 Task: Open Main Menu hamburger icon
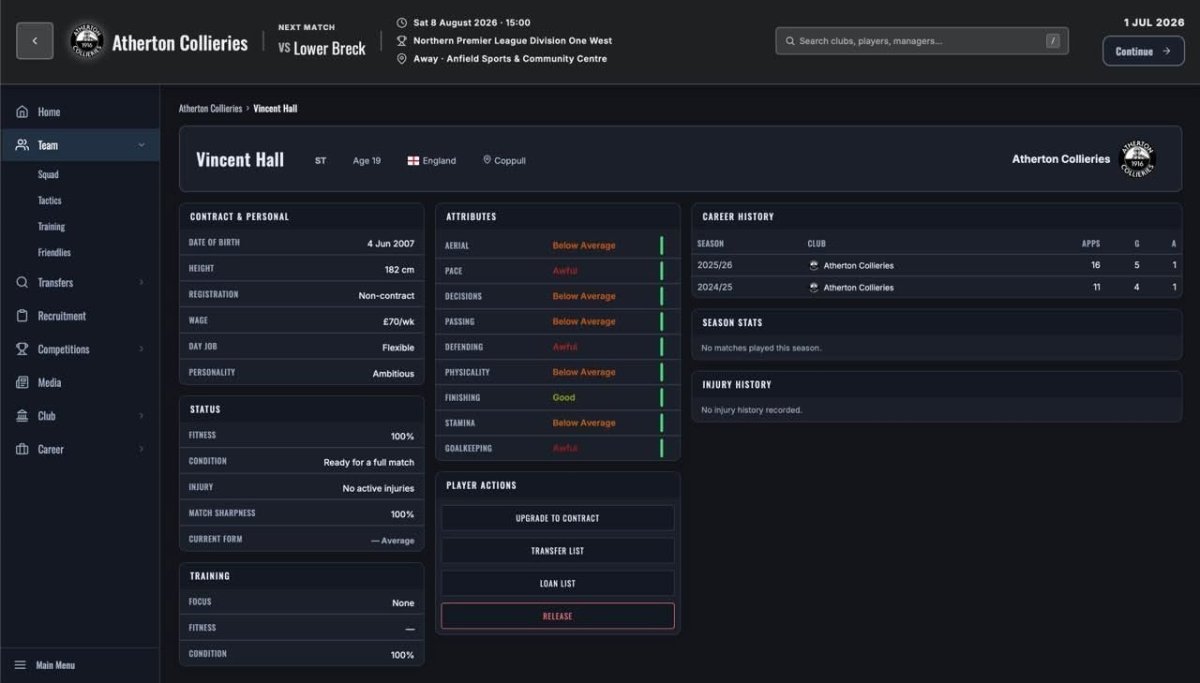(20, 665)
